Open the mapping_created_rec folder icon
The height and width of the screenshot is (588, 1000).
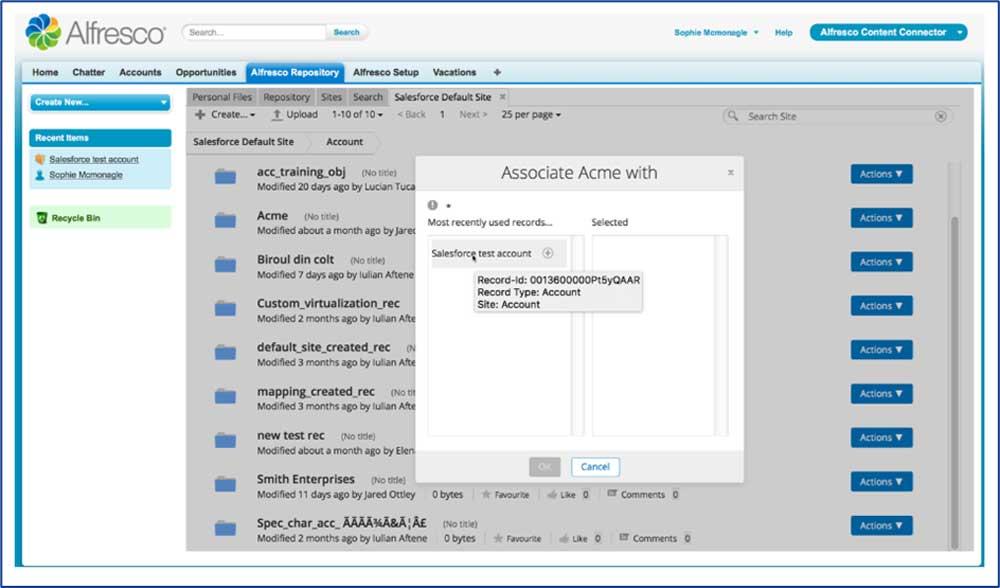coord(225,397)
